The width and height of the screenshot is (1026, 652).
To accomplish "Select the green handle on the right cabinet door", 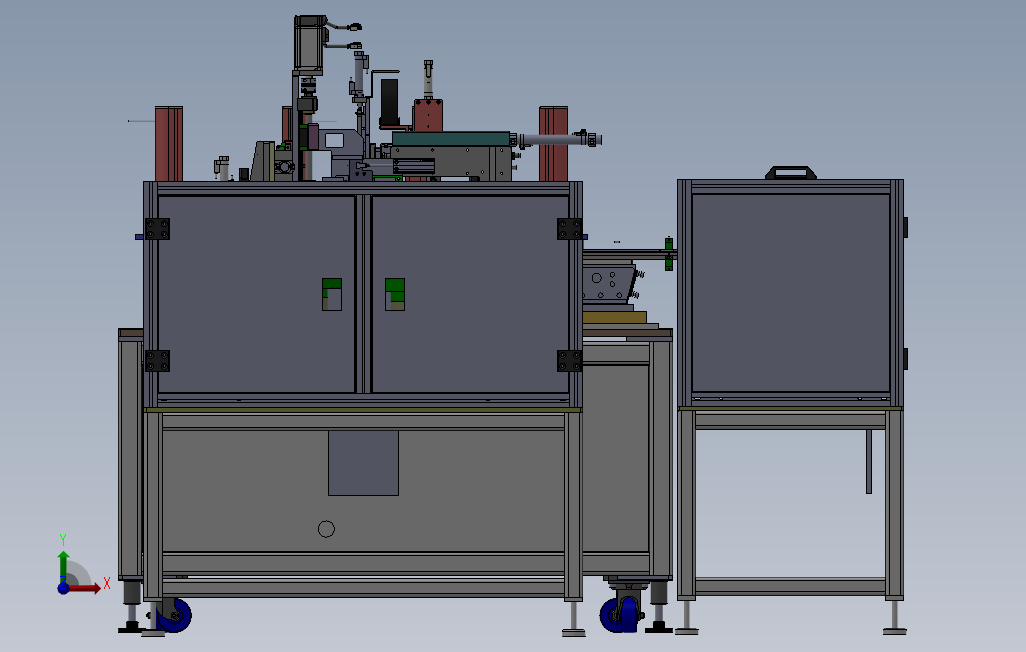I will pyautogui.click(x=395, y=294).
